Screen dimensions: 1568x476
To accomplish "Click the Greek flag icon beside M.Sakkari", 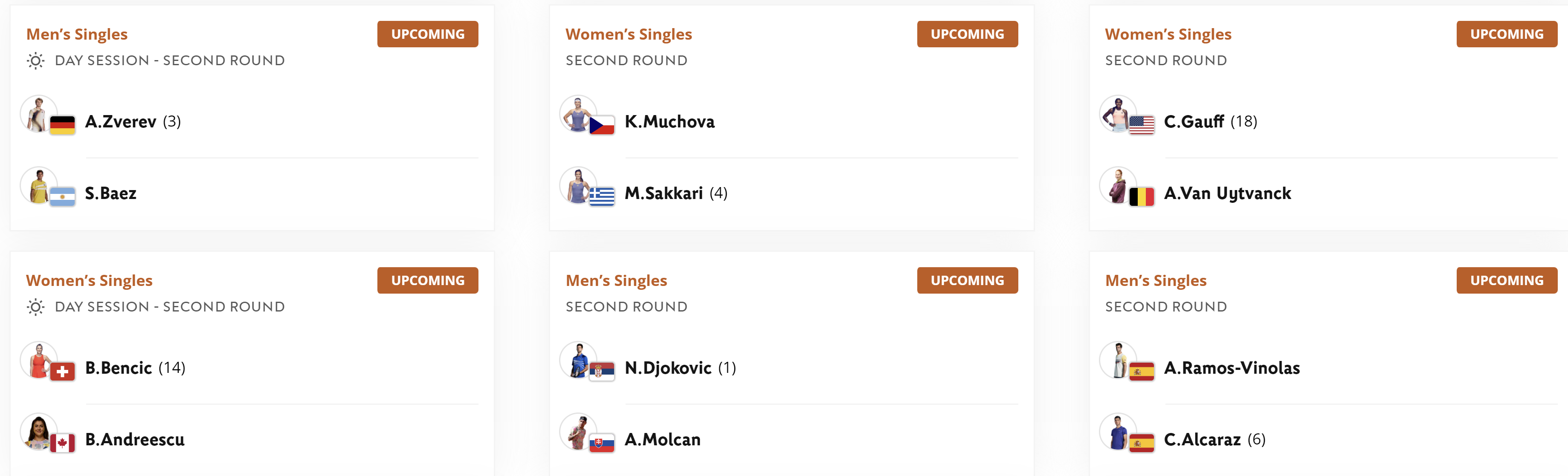I will [x=601, y=196].
